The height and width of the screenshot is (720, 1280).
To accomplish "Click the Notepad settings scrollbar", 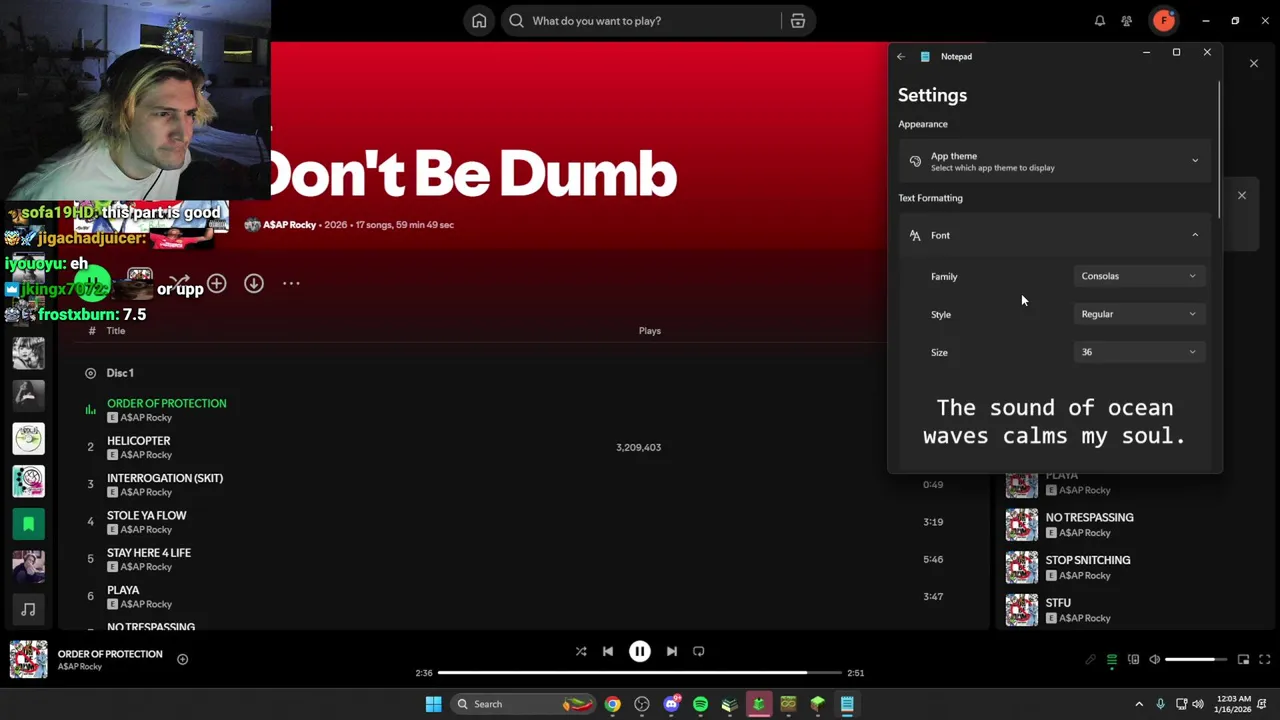I will click(x=1219, y=150).
